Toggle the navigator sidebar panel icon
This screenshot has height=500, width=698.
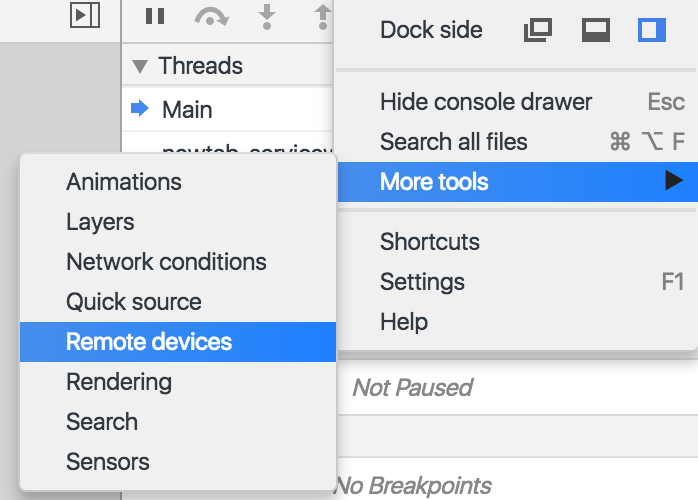85,15
